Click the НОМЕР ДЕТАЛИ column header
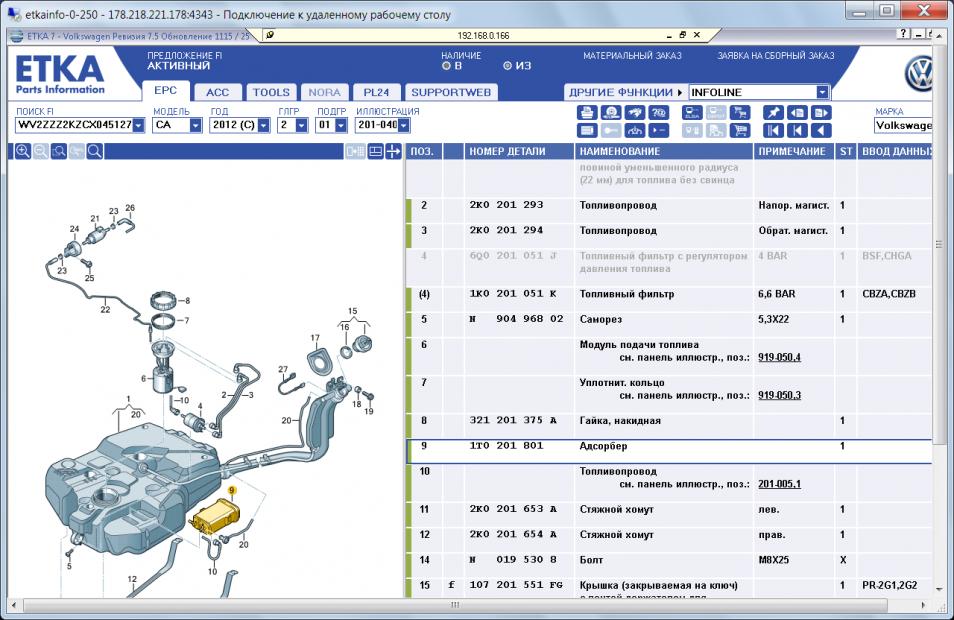 pyautogui.click(x=520, y=152)
